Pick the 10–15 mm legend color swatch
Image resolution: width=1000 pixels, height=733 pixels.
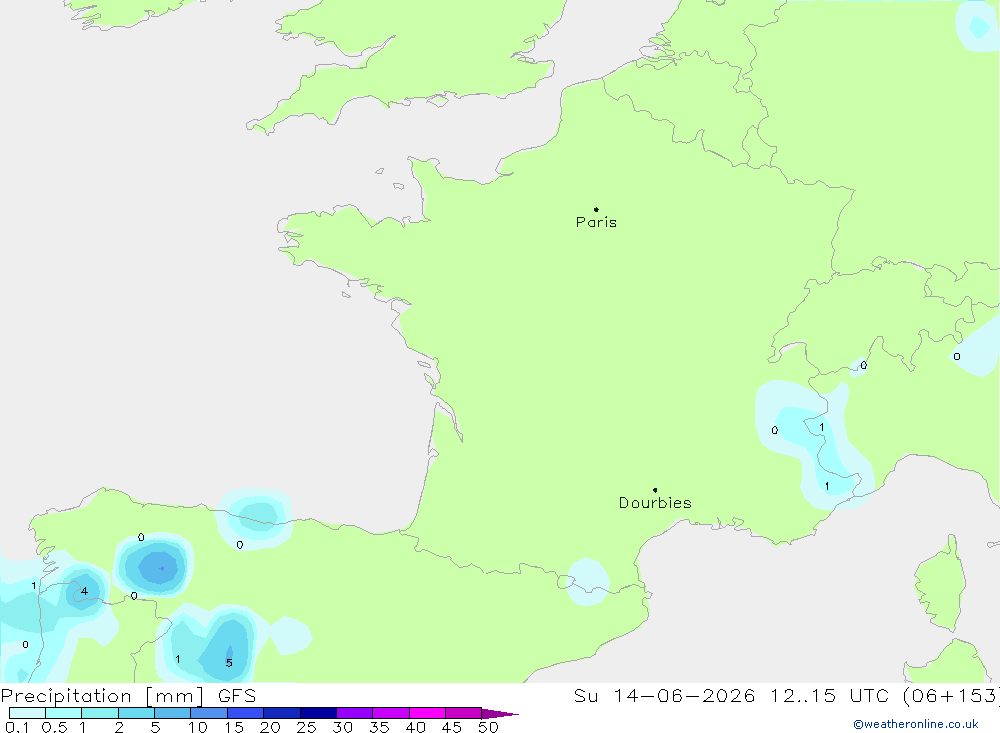pos(209,713)
